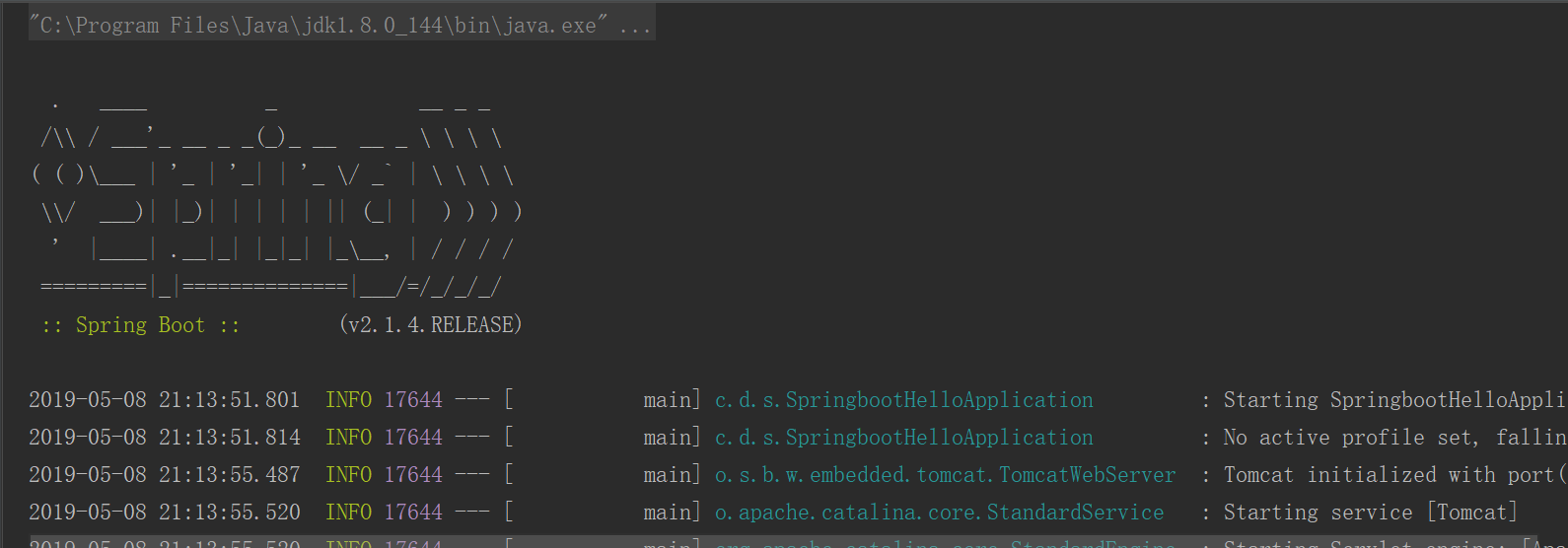
Task: Click the "Starting SpringbootHelloAppli" message
Action: [1395, 400]
